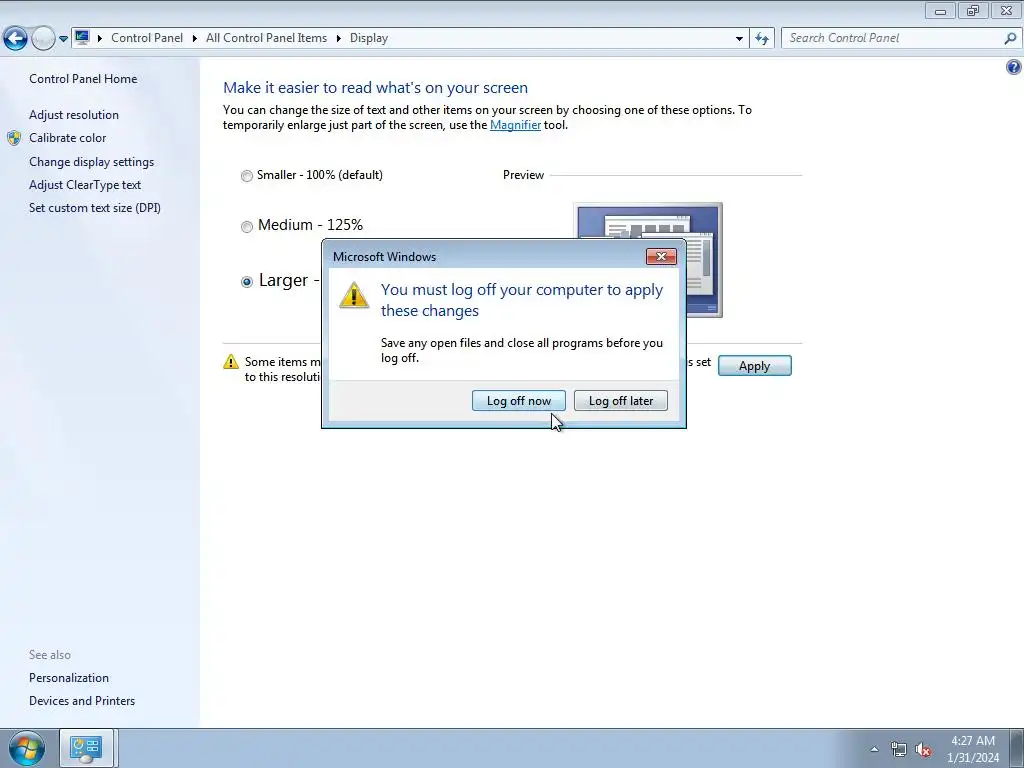The height and width of the screenshot is (768, 1024).
Task: Open Change display settings link
Action: click(x=91, y=162)
